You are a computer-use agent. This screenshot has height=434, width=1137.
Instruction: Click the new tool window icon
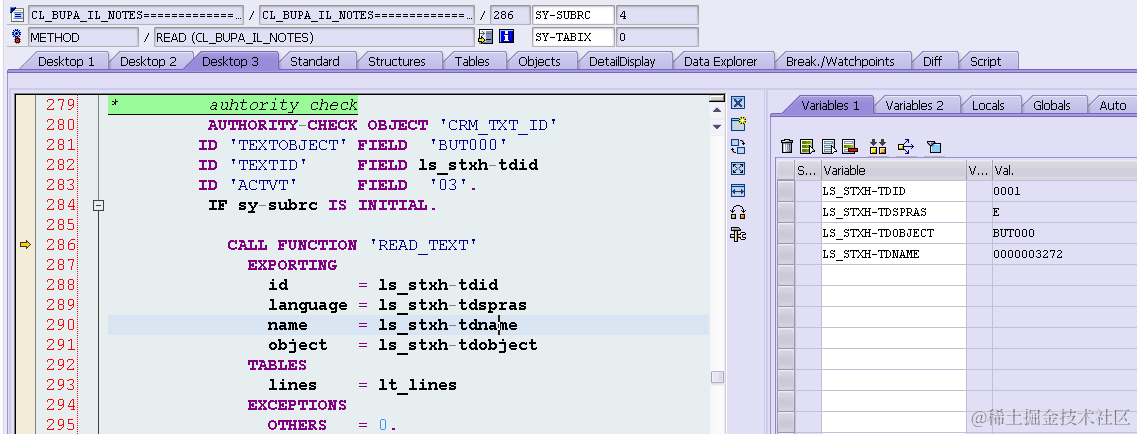(738, 124)
